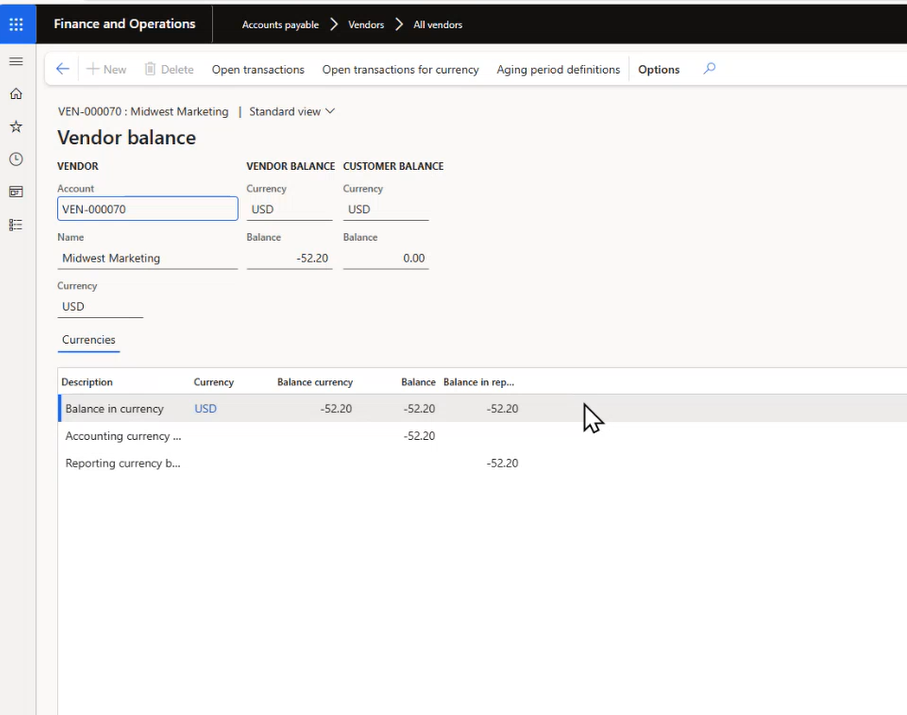Click Finance and Operations title
Image resolution: width=907 pixels, height=715 pixels.
click(124, 24)
